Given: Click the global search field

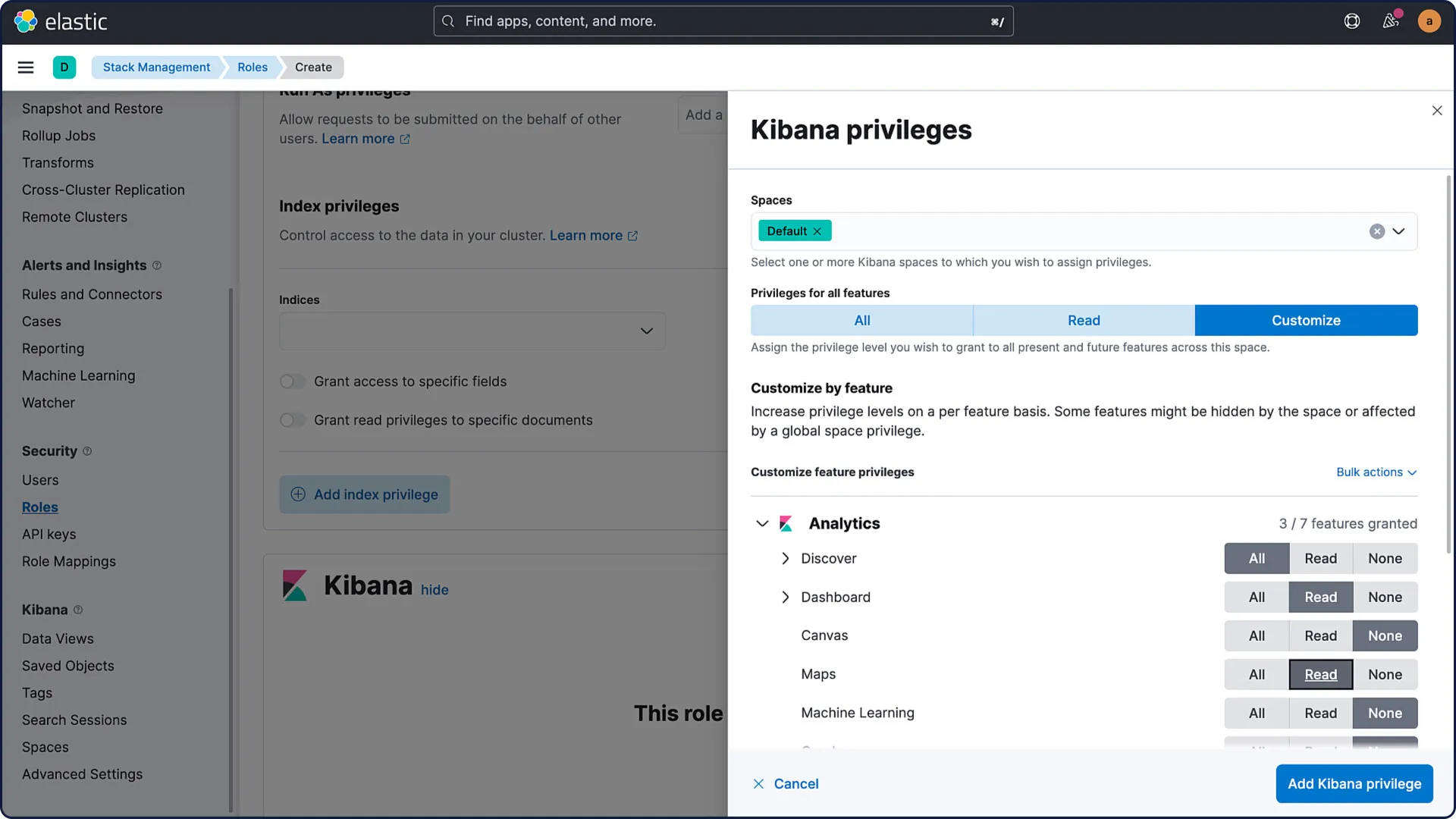Looking at the screenshot, I should 723,21.
